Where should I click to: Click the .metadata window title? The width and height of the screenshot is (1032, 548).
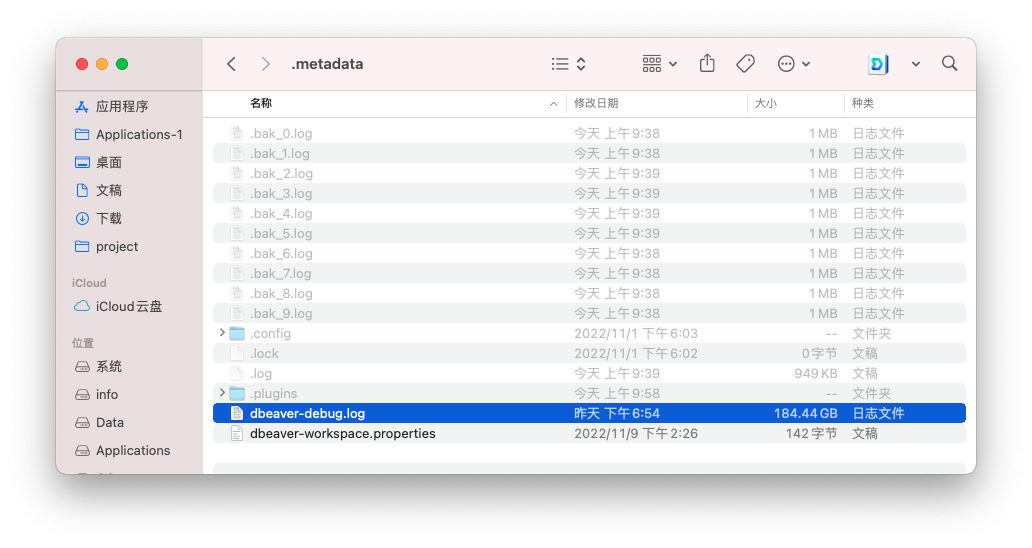click(327, 64)
